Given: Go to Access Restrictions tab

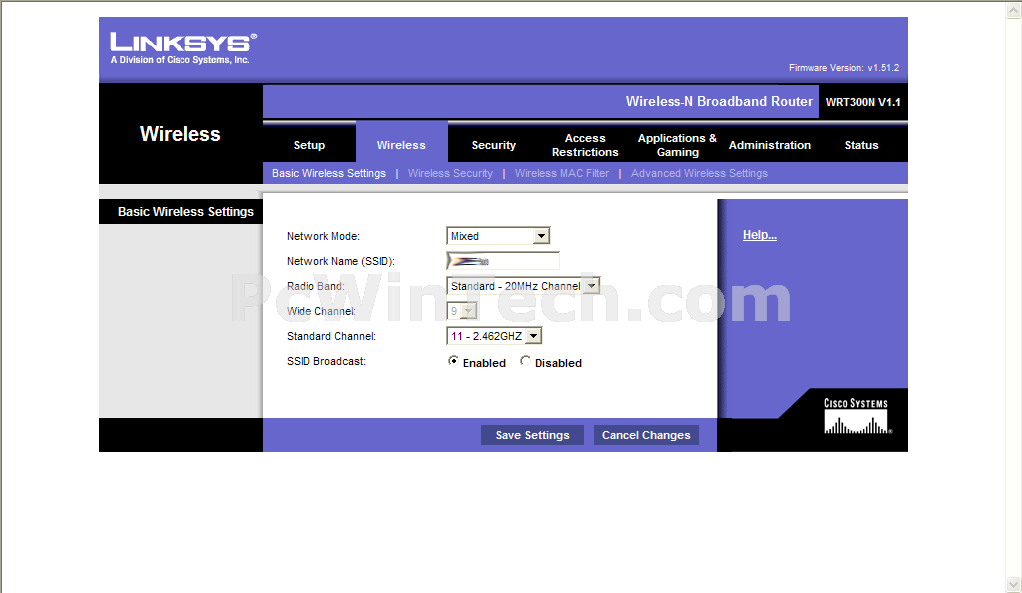Looking at the screenshot, I should pyautogui.click(x=585, y=145).
